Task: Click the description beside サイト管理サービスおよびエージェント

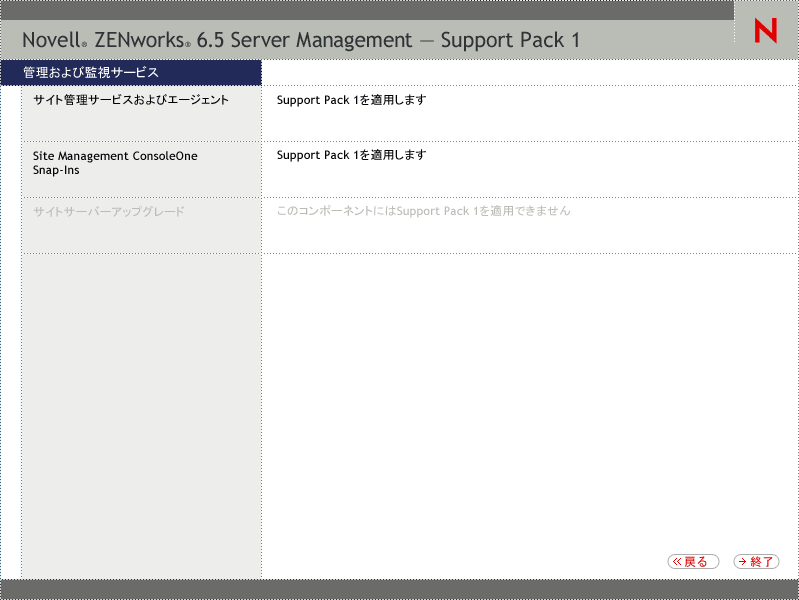Action: pos(351,100)
